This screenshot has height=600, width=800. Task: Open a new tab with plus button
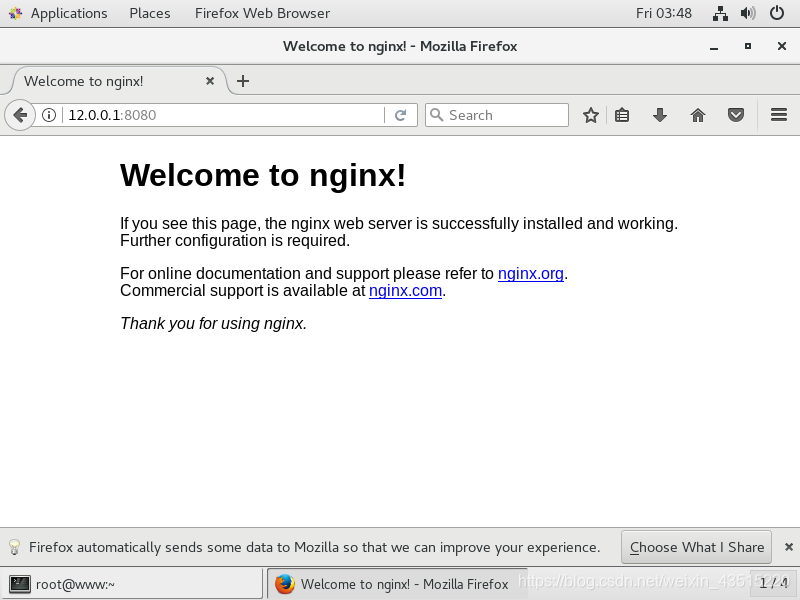tap(243, 81)
